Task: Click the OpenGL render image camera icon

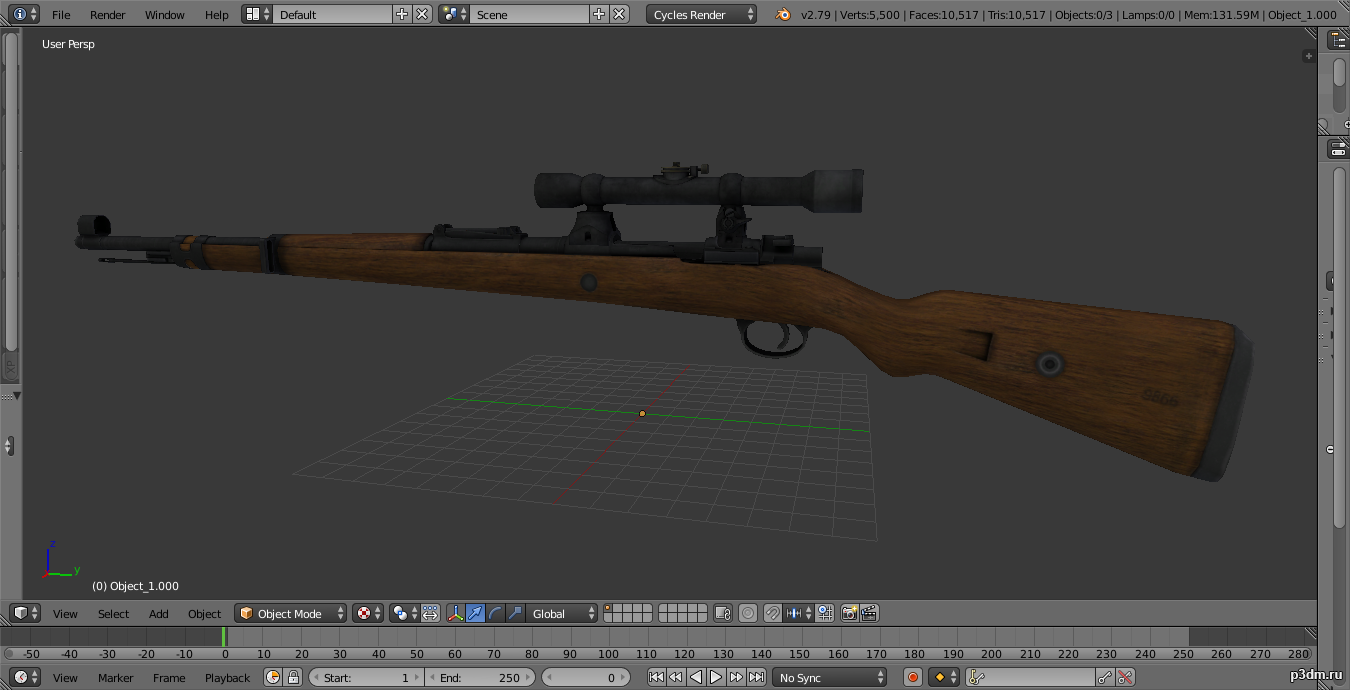Action: [x=849, y=613]
